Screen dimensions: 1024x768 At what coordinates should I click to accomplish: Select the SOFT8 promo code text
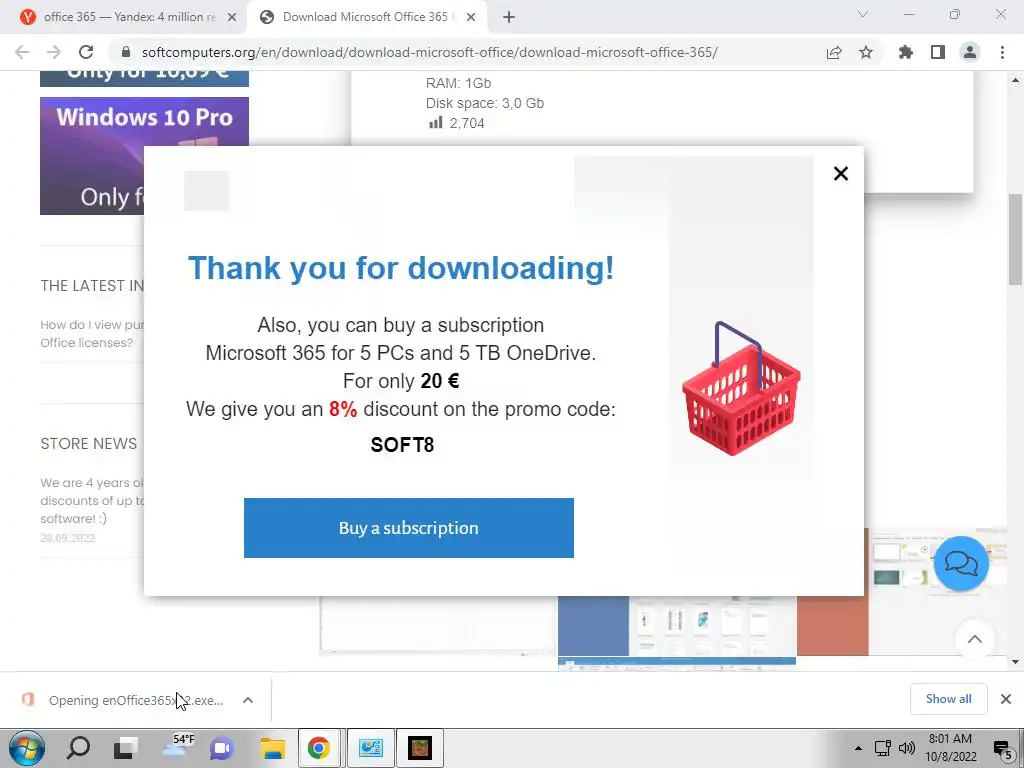(x=402, y=445)
